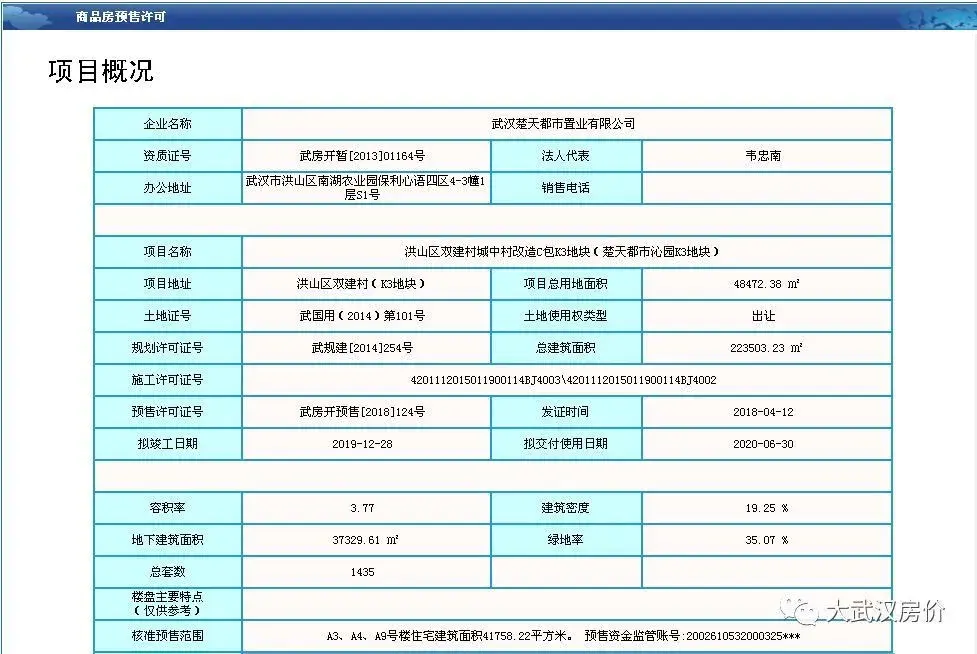Click the 办公地址 label cell
Viewport: 977px width, 654px height.
coord(168,187)
